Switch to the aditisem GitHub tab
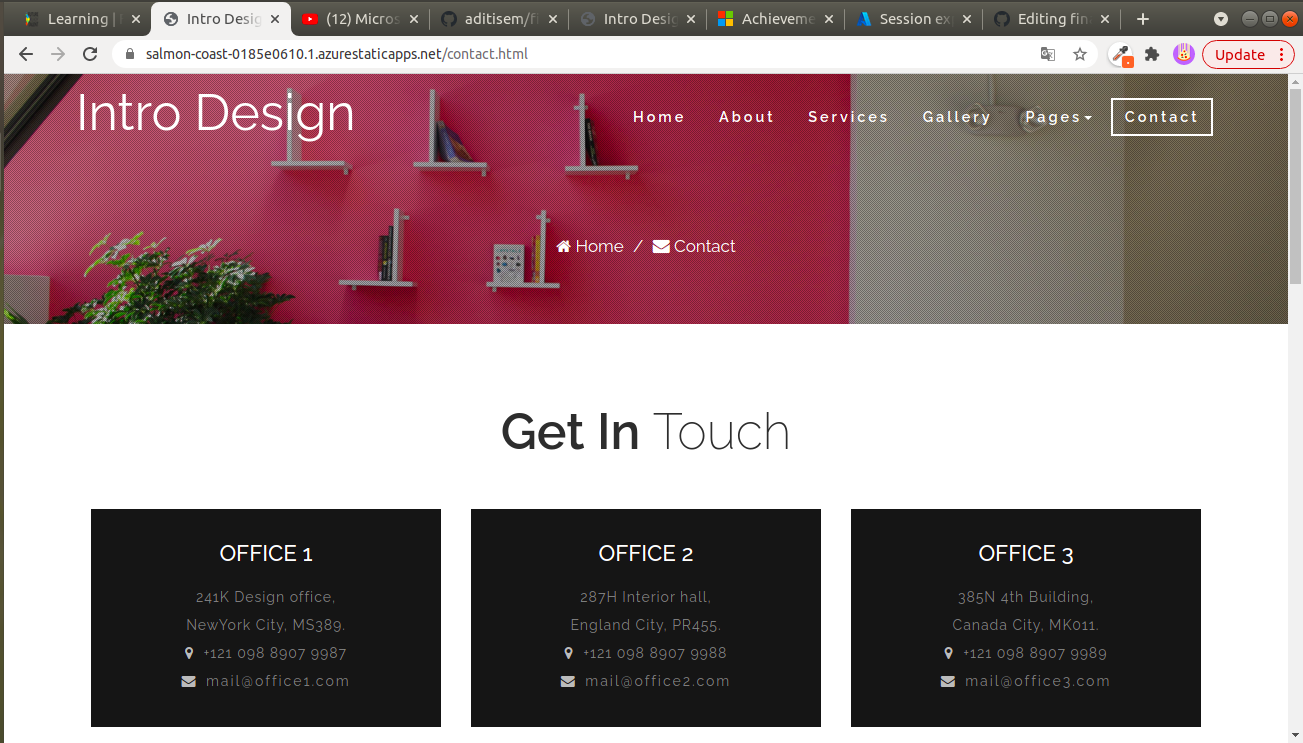The height and width of the screenshot is (743, 1303). [497, 19]
